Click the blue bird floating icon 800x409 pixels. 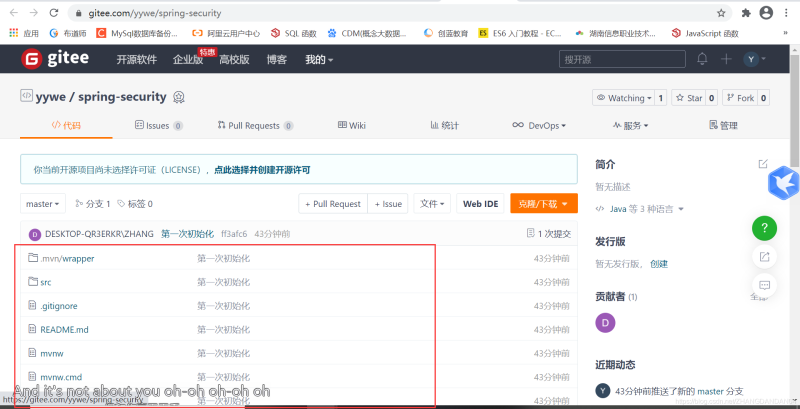tap(783, 184)
